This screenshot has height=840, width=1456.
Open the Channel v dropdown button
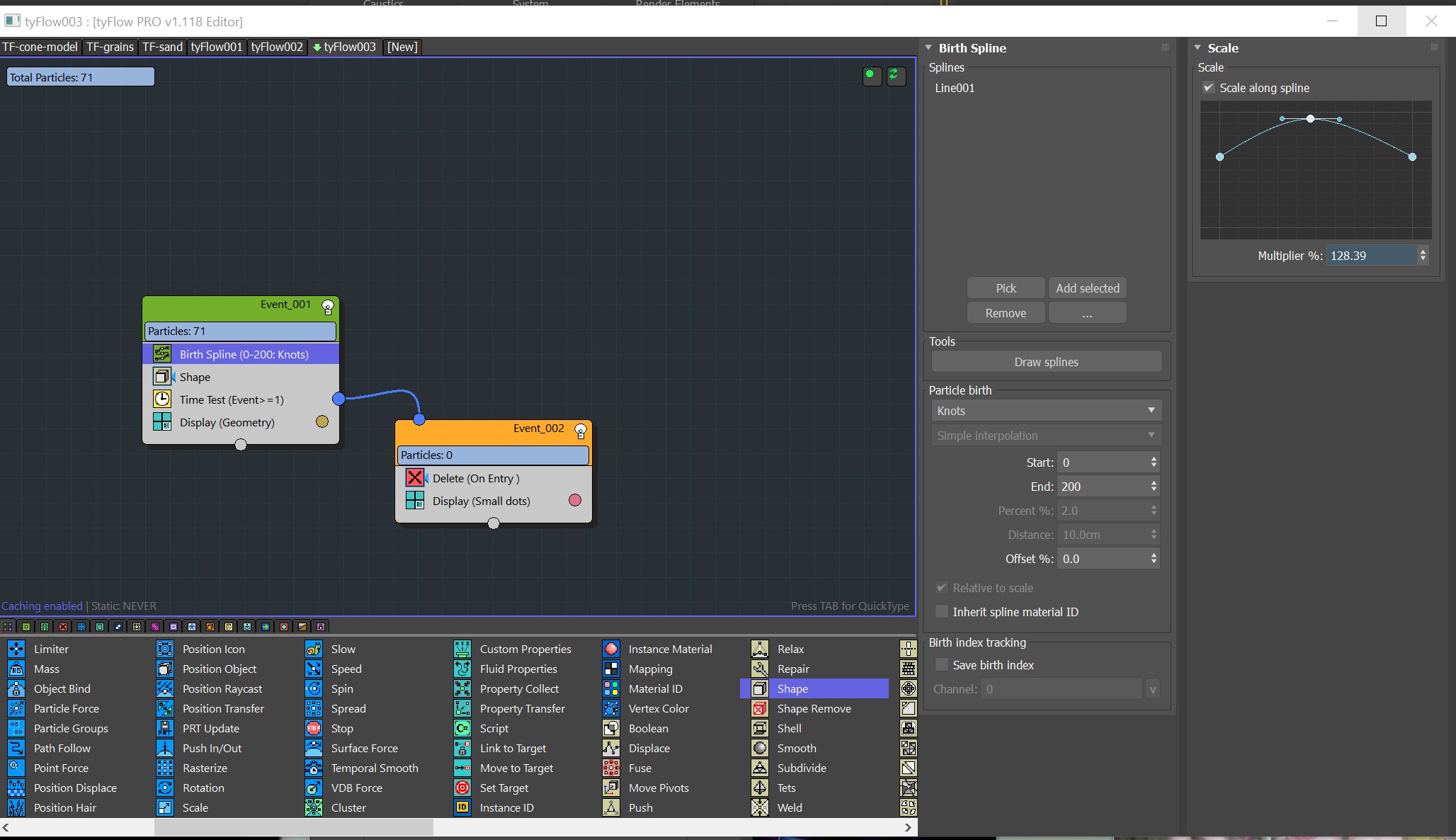(x=1153, y=689)
